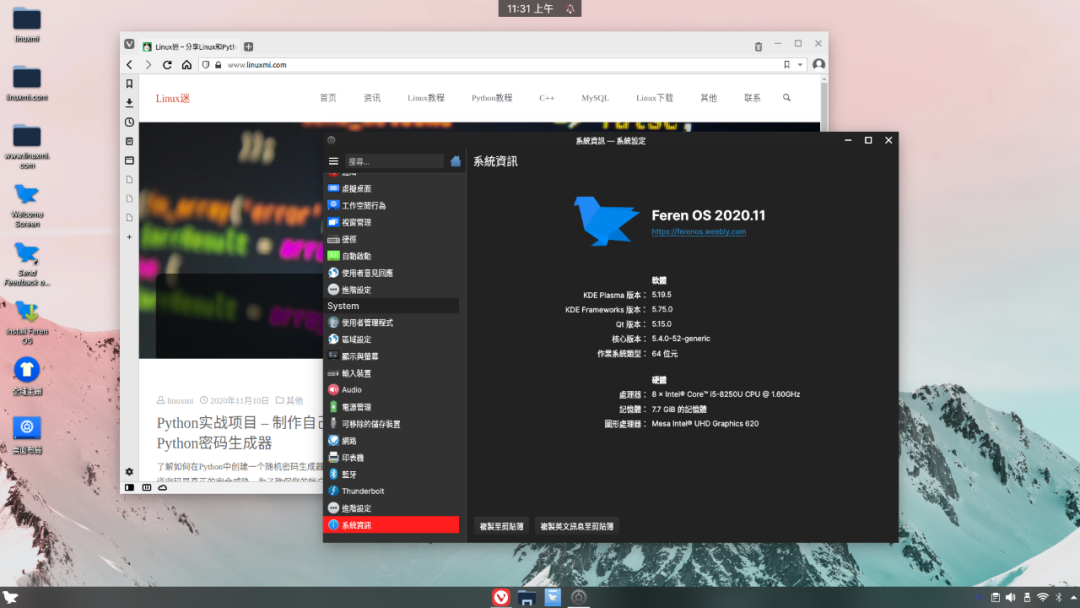Open Bookmarks panel in browser sidebar
Screen dimensions: 1080x608
(129, 84)
